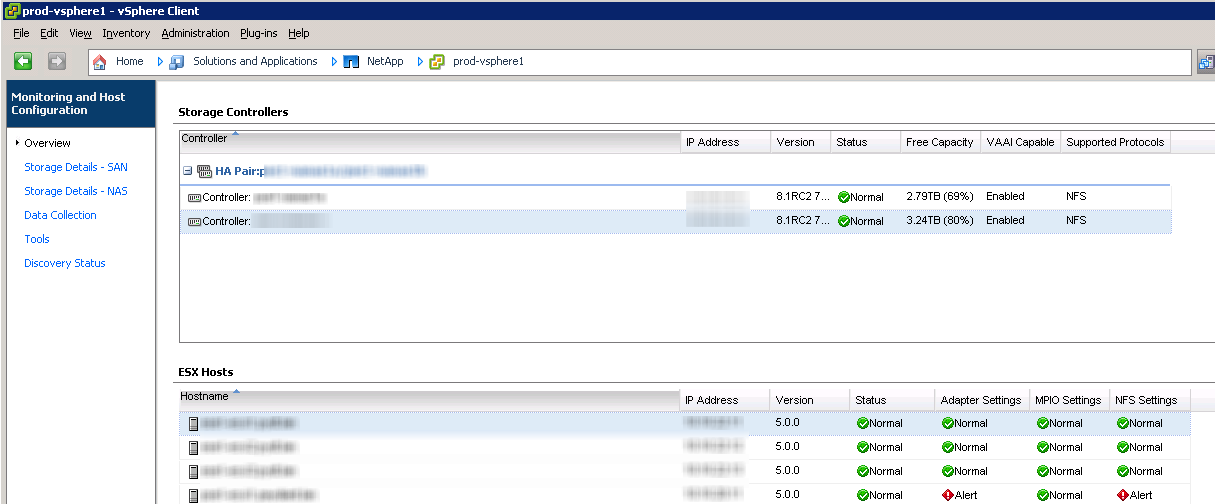The height and width of the screenshot is (504, 1215).
Task: Open Discovery Status page
Action: (65, 263)
